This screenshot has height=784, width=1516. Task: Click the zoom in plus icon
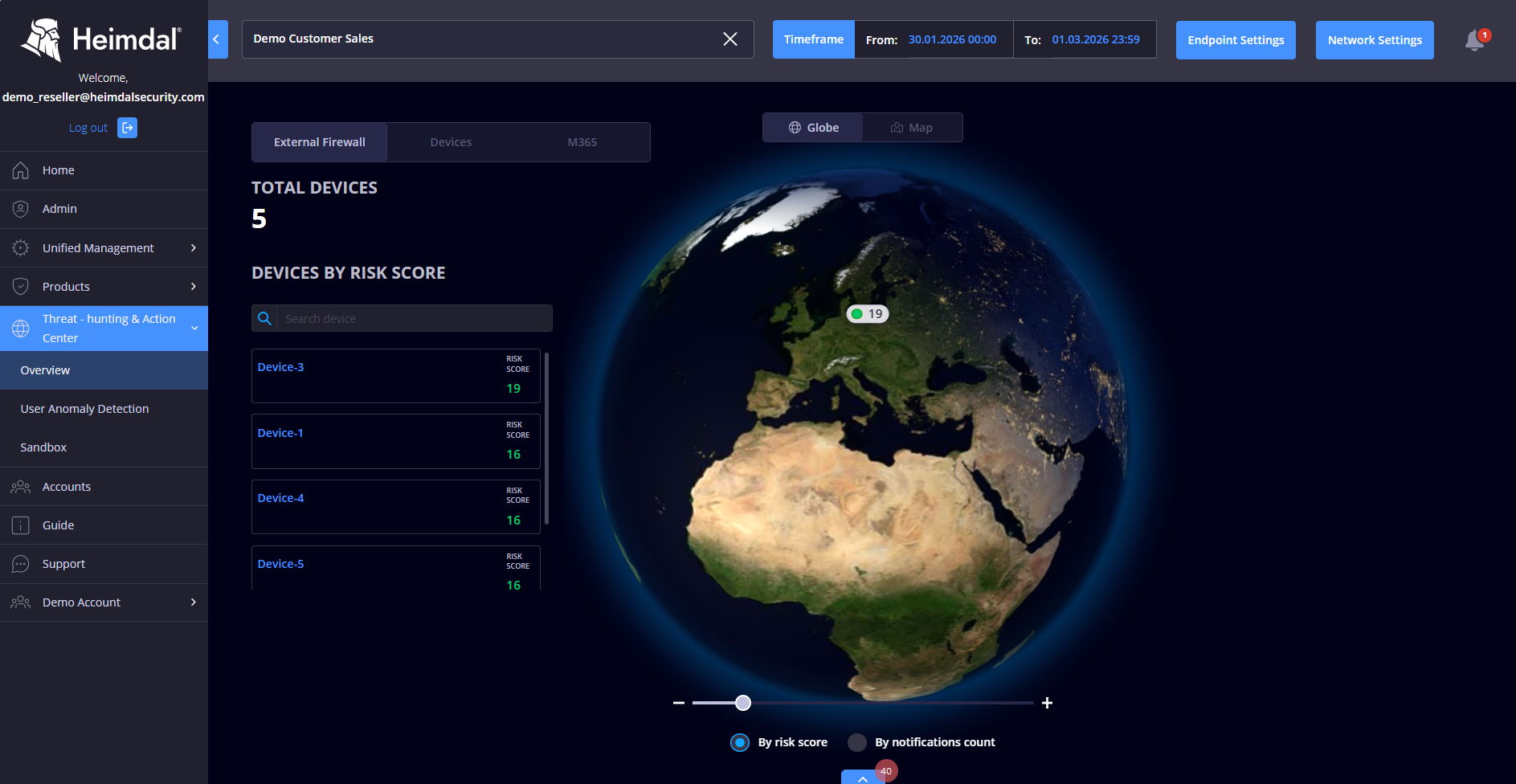pyautogui.click(x=1047, y=703)
